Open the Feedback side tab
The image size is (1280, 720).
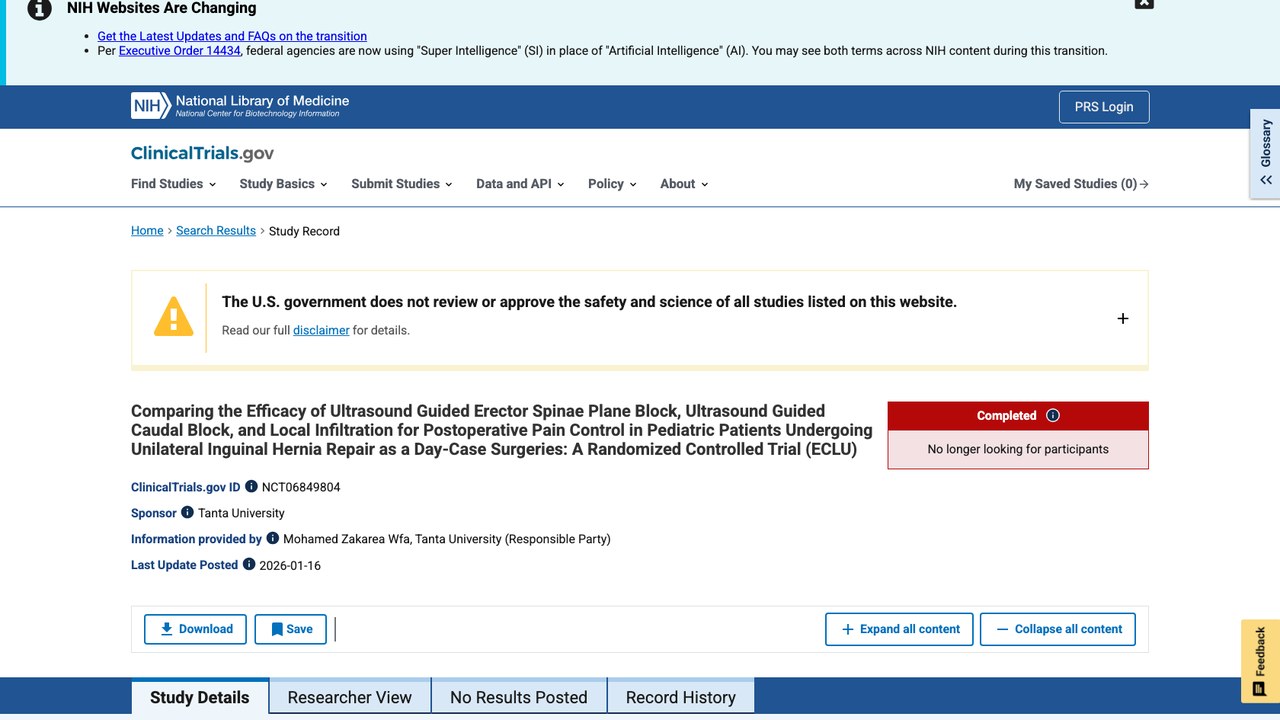[1260, 661]
